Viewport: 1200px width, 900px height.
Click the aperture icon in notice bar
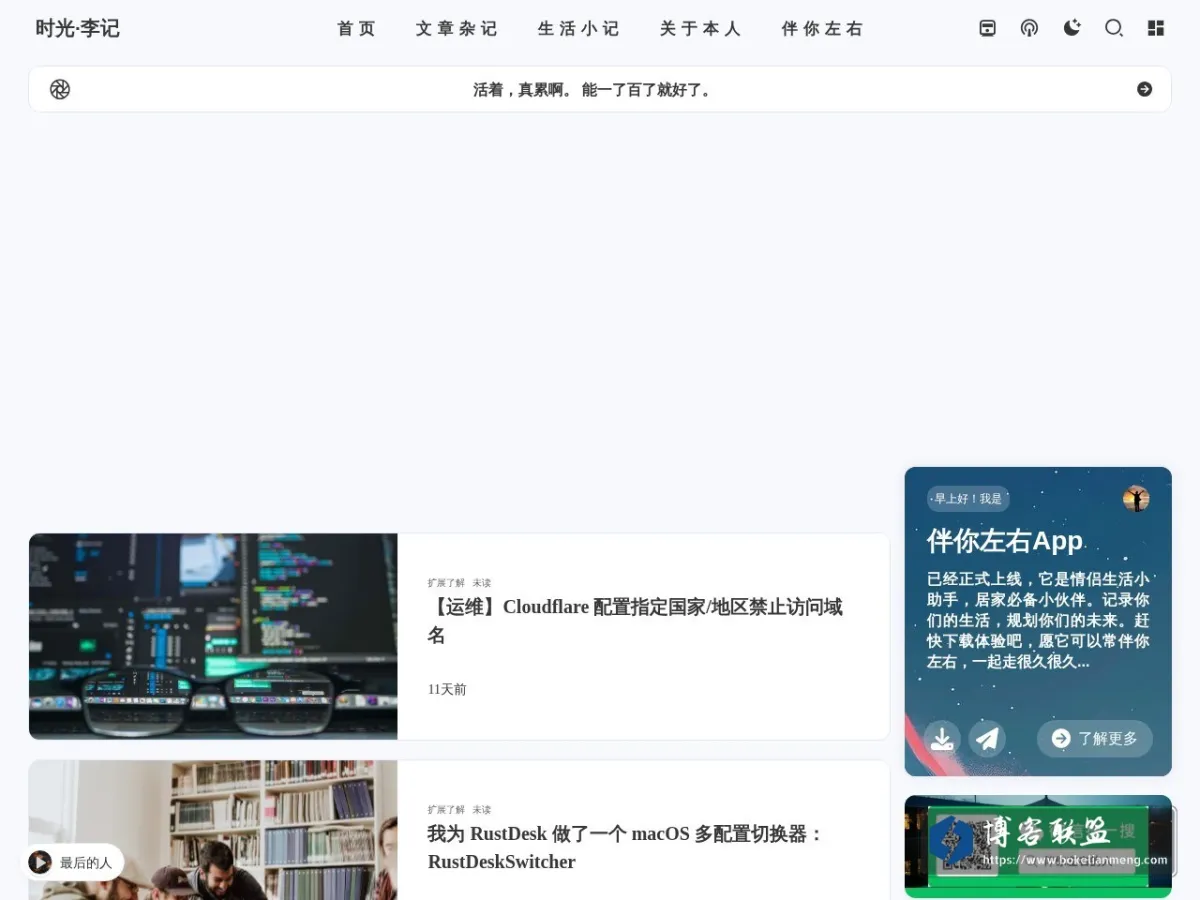tap(60, 89)
